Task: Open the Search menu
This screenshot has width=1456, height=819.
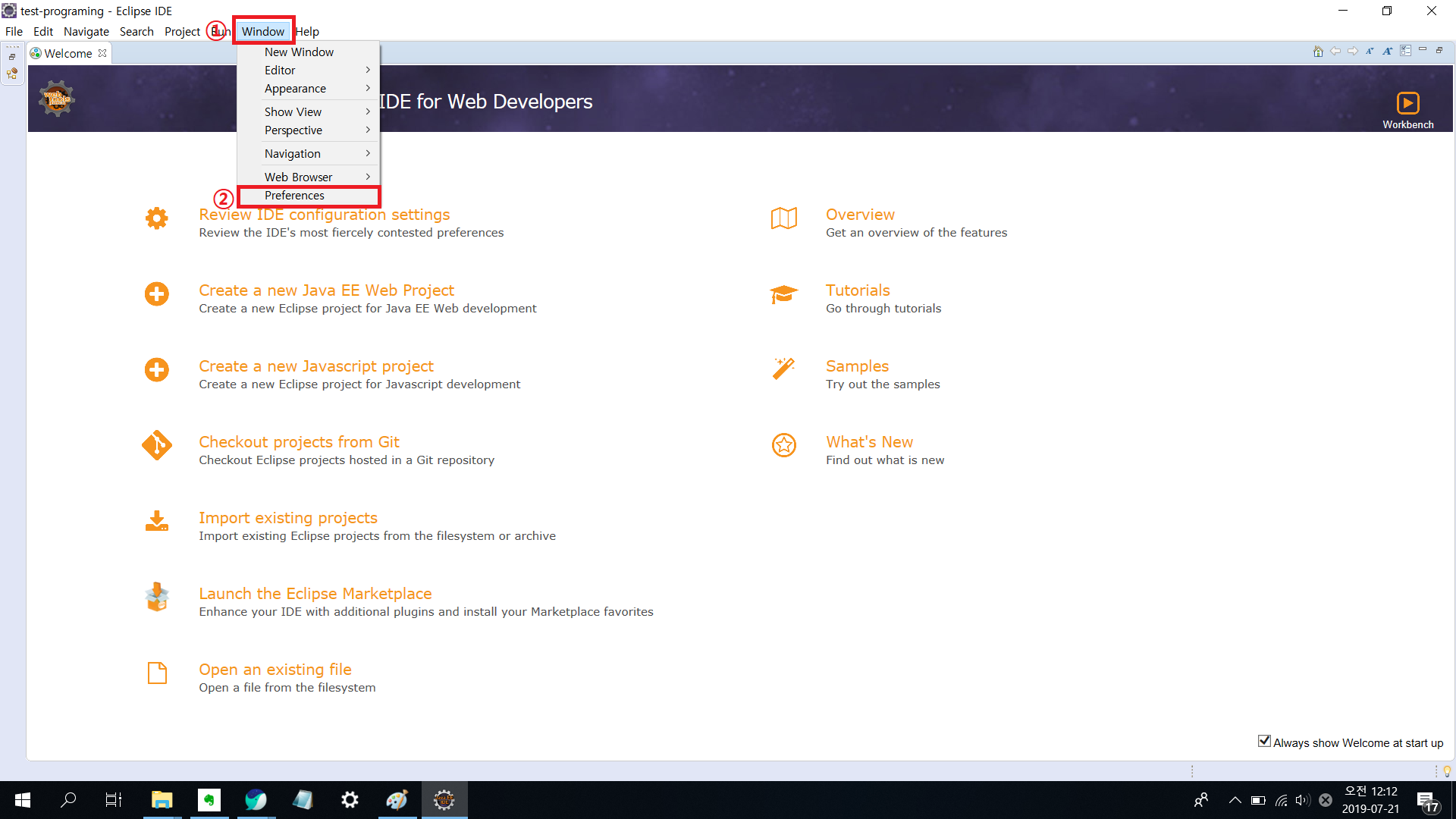Action: tap(136, 32)
